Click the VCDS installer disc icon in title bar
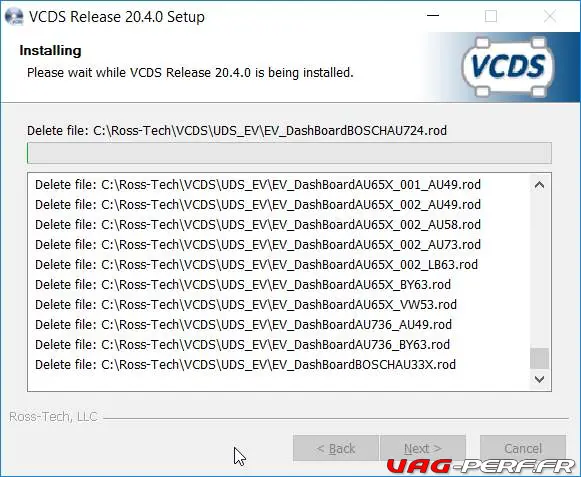Screen dimensions: 581x477 pos(14,17)
